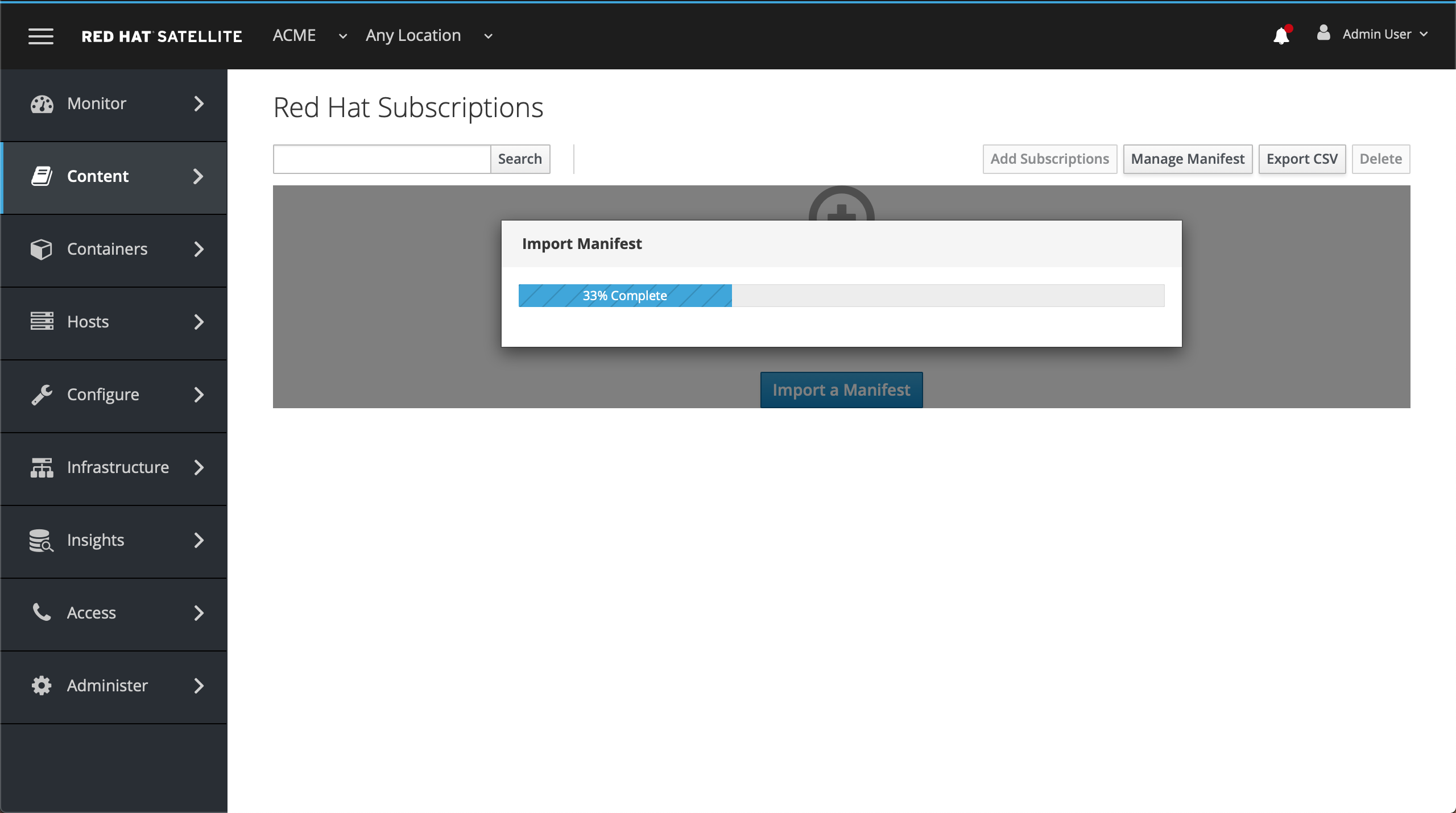Click into the subscriptions search field
Image resolution: width=1456 pixels, height=813 pixels.
click(382, 159)
